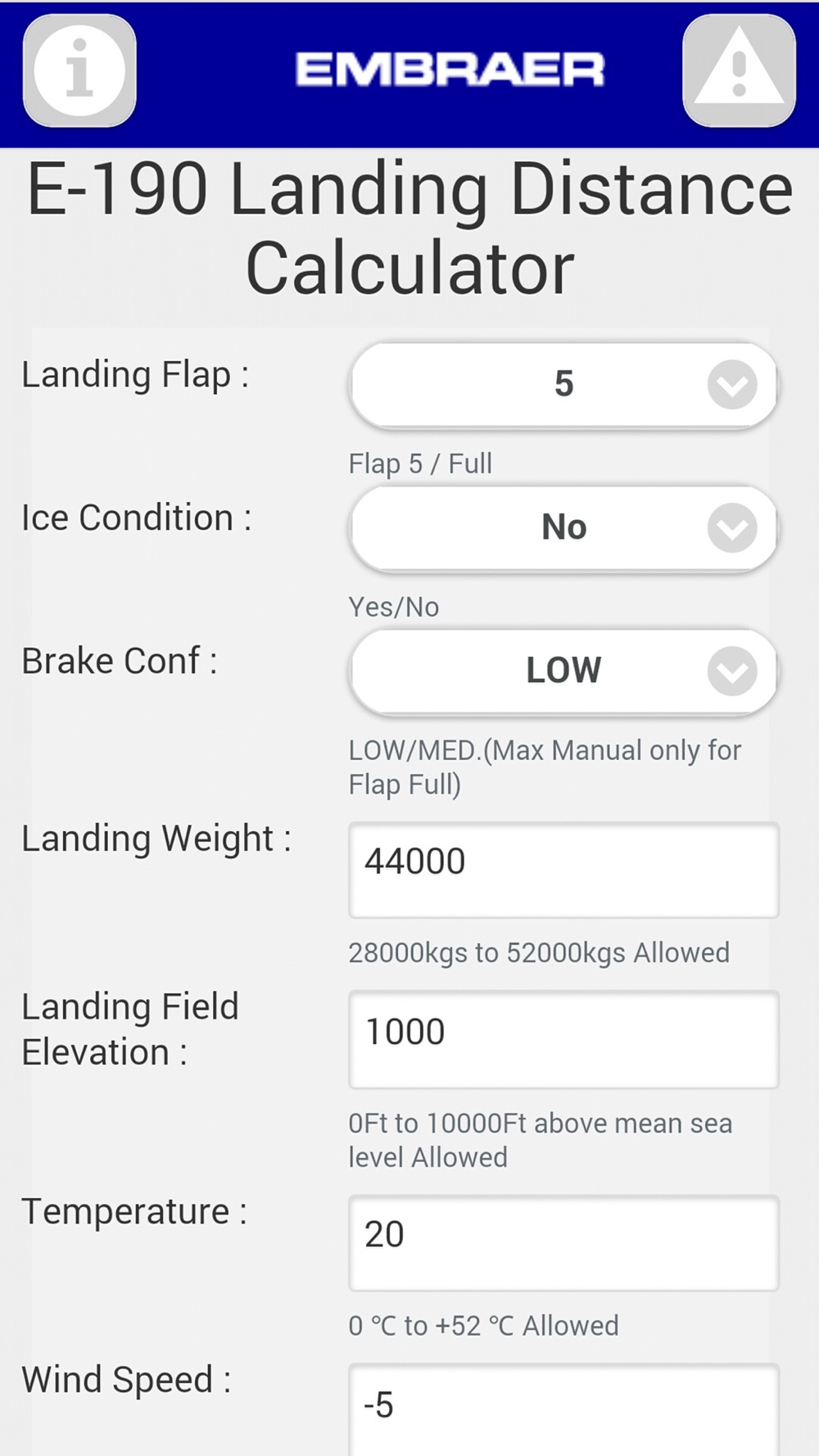The image size is (819, 1456).
Task: Tap the Ice Condition chevron arrow icon
Action: point(732,527)
